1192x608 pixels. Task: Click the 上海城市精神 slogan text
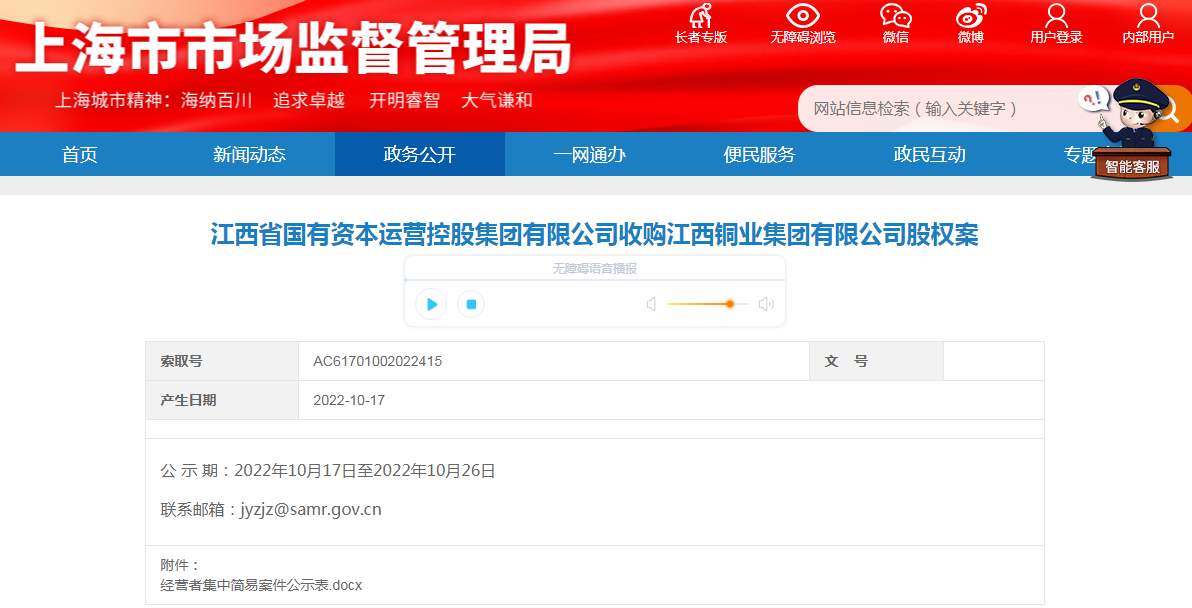[293, 100]
